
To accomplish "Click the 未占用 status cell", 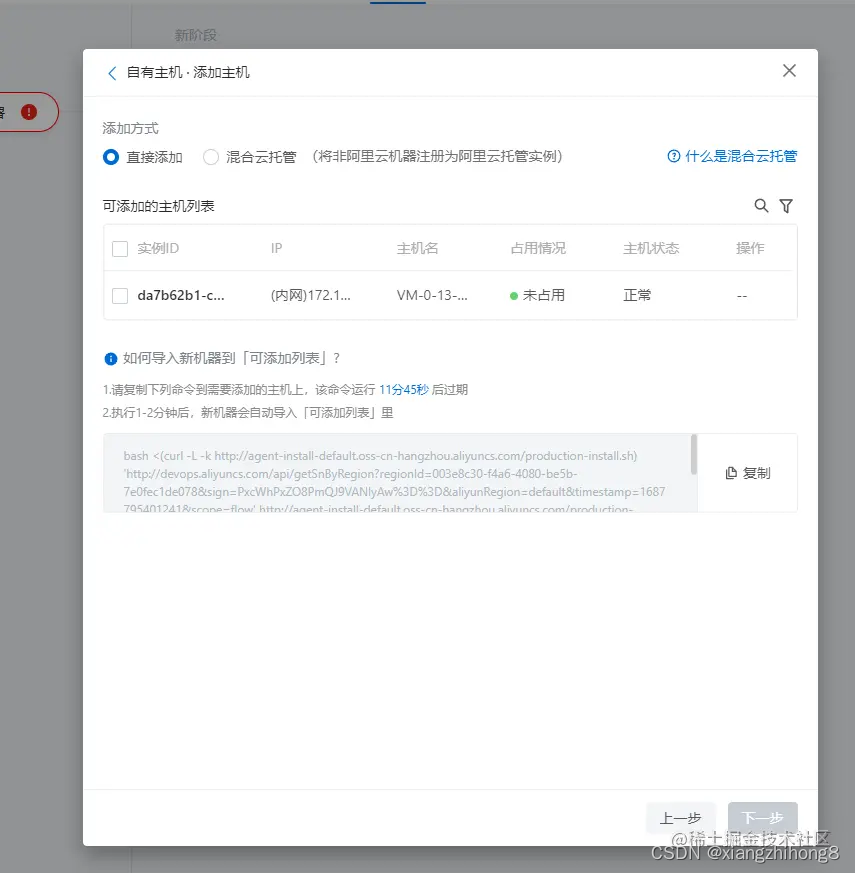I will click(538, 296).
